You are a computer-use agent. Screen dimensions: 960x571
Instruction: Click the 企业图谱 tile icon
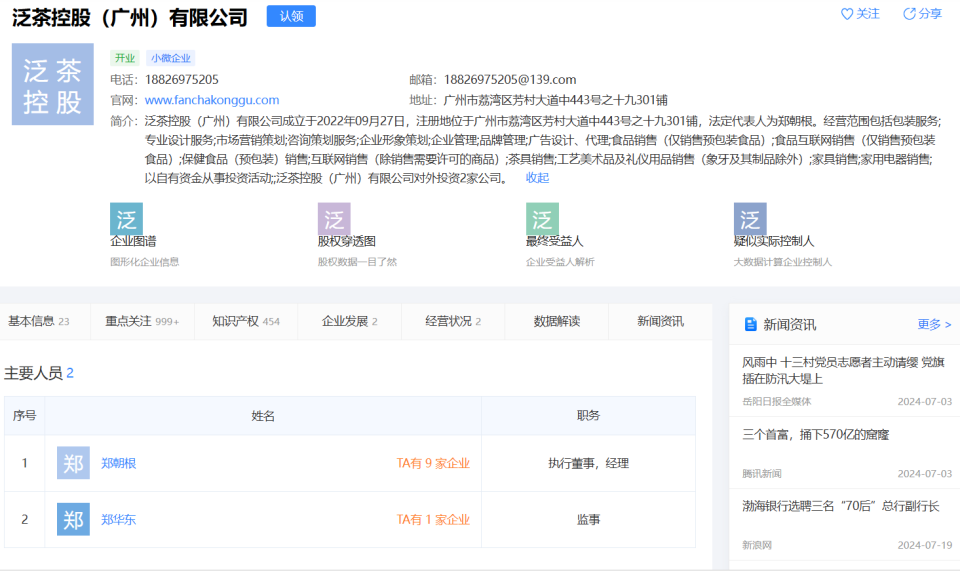[x=126, y=218]
